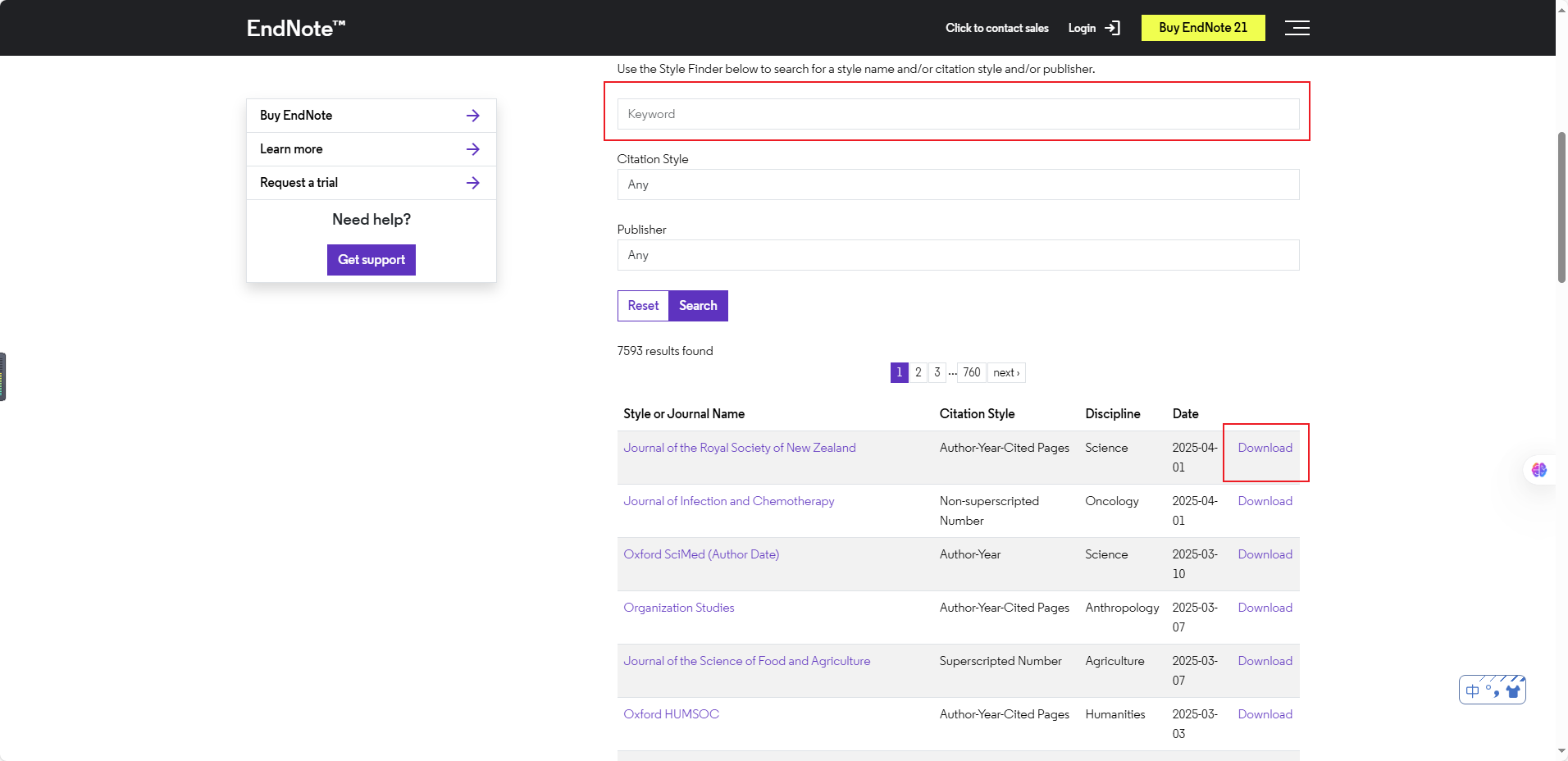
Task: Click the 7593 results found text
Action: (665, 351)
